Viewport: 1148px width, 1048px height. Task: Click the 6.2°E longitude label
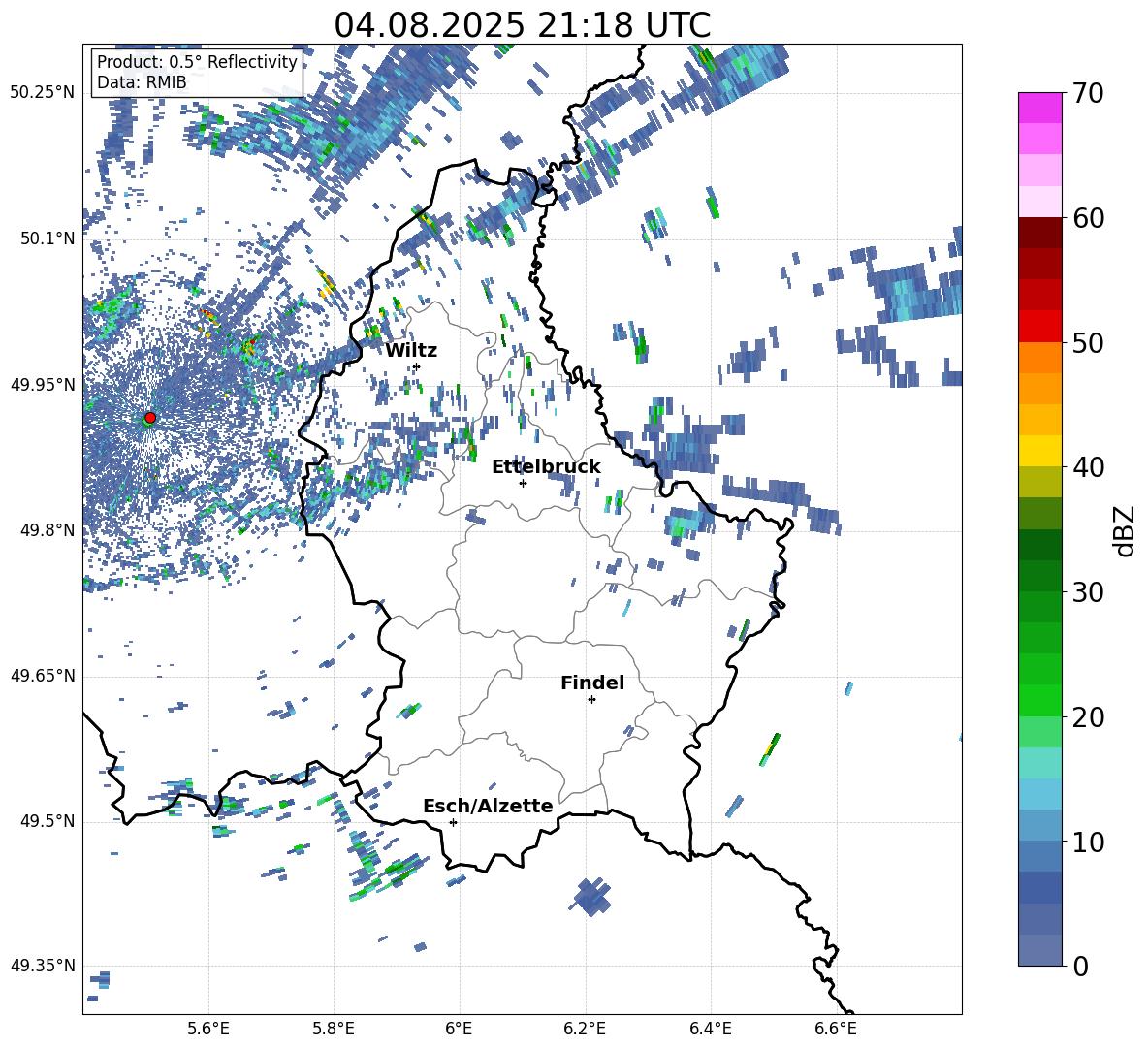point(585,1030)
